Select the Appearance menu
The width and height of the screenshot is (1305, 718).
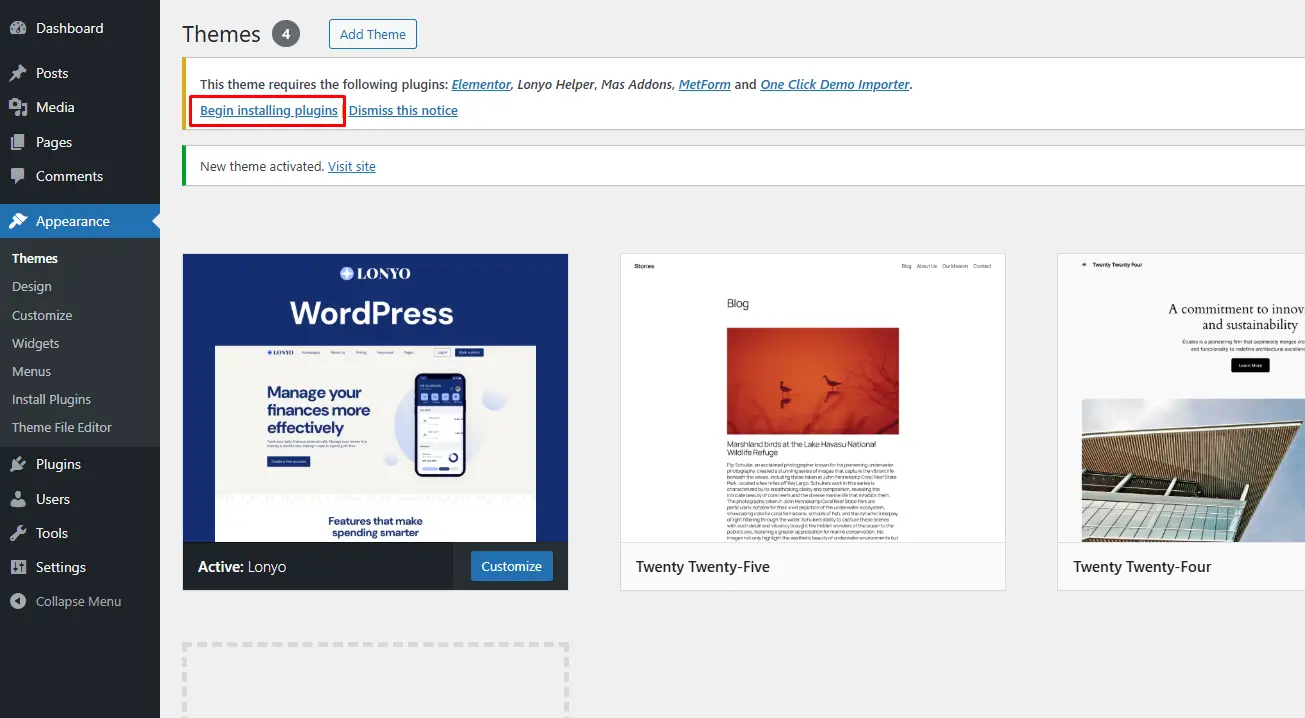click(80, 221)
